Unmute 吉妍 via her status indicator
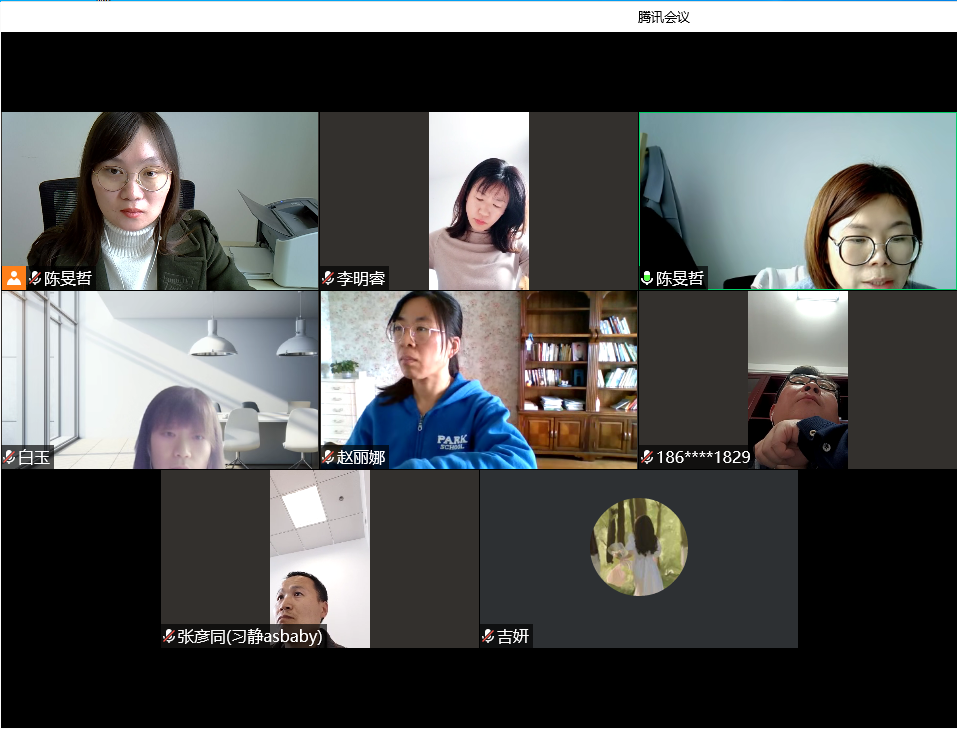This screenshot has height=729, width=957. (486, 634)
